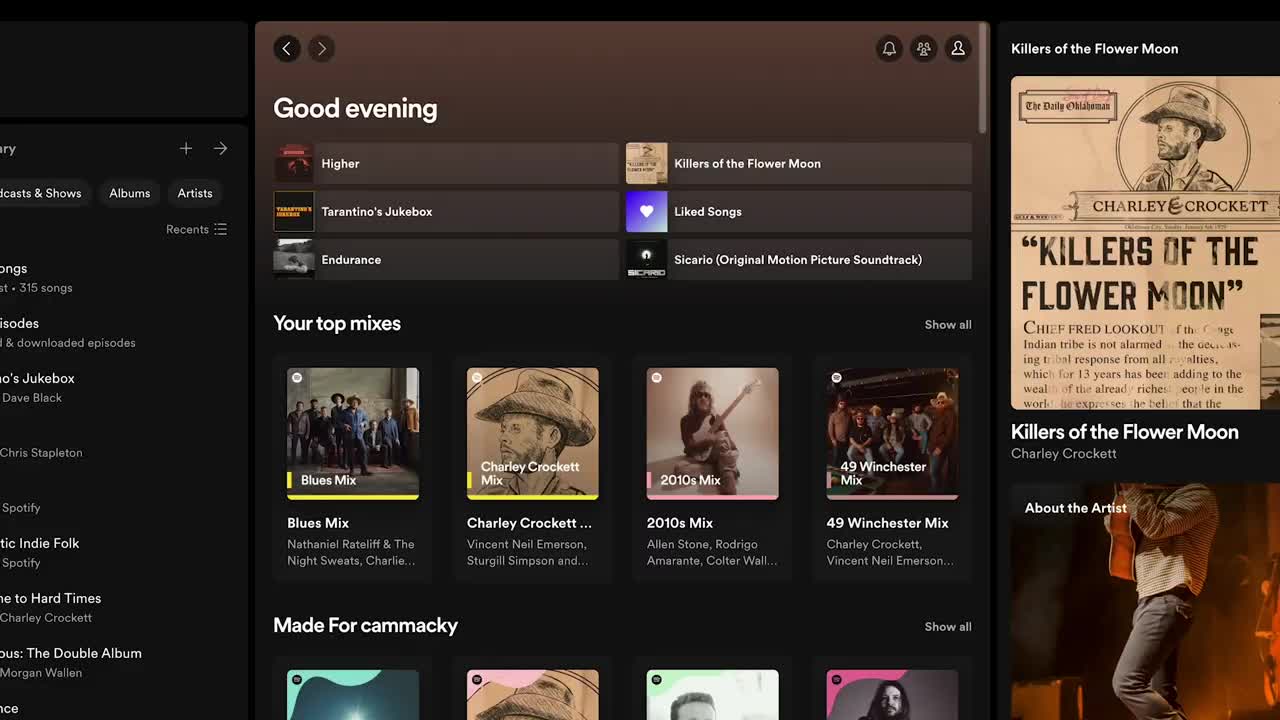Open the 49 Winchester Mix card
The image size is (1280, 720).
pos(892,433)
